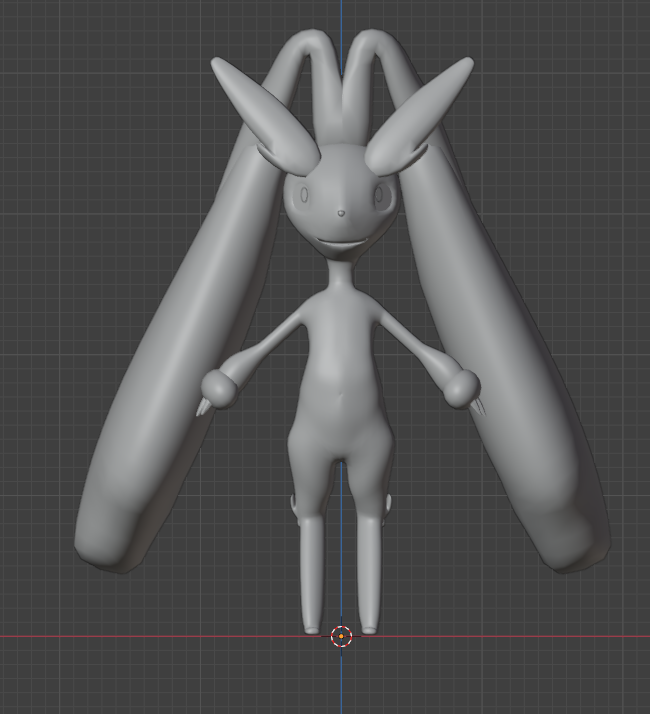
Task: Click the character's smiling mouth
Action: 342,243
